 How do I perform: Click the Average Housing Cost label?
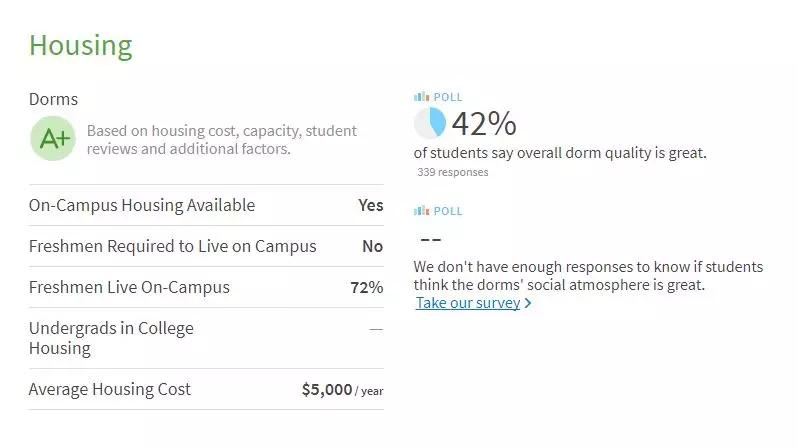(x=110, y=389)
